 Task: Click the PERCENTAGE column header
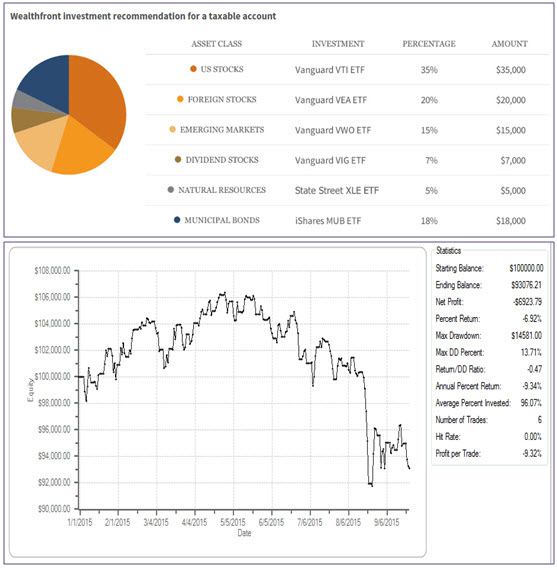click(429, 44)
